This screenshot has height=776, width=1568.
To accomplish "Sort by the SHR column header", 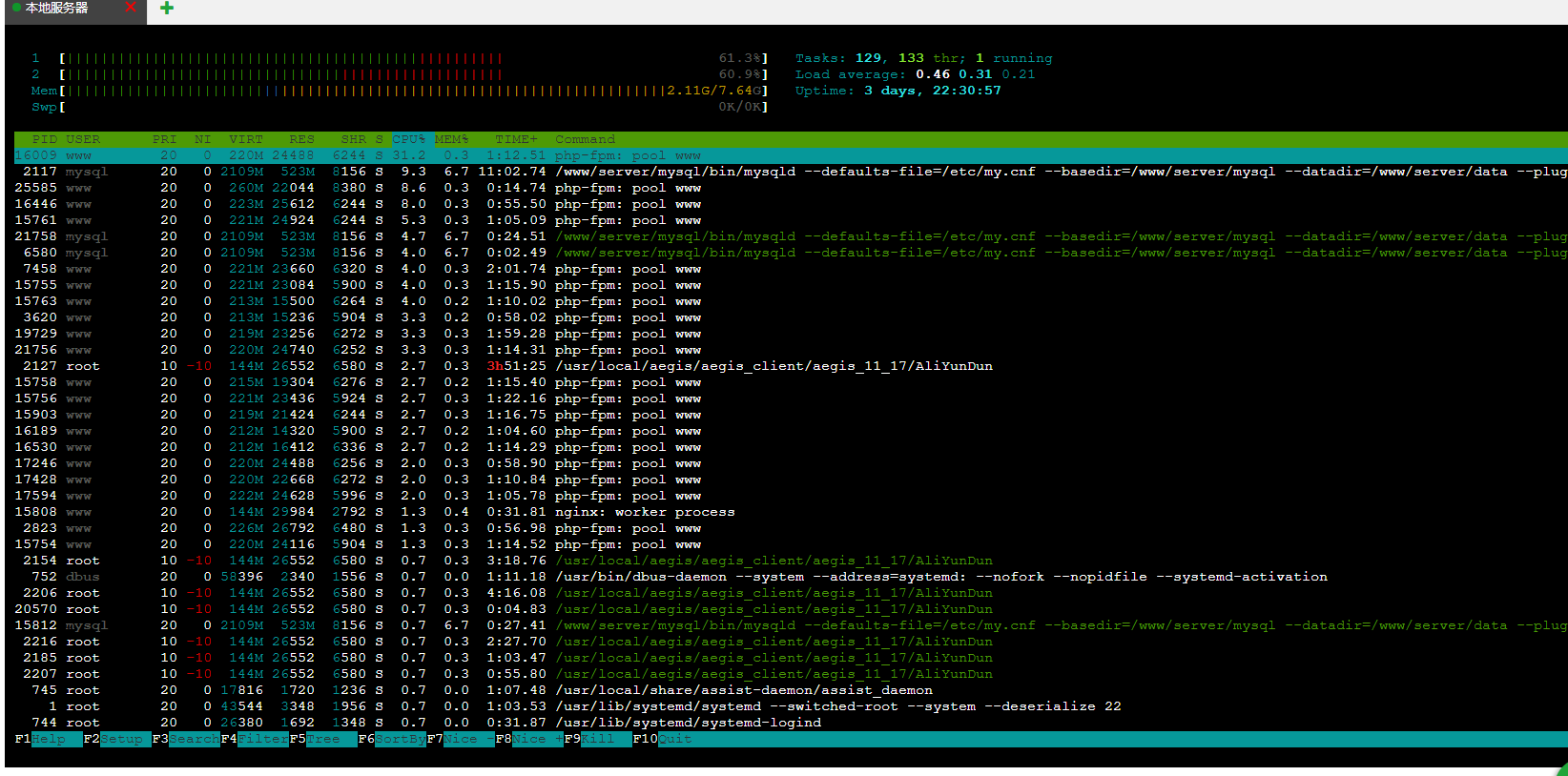I will (354, 139).
